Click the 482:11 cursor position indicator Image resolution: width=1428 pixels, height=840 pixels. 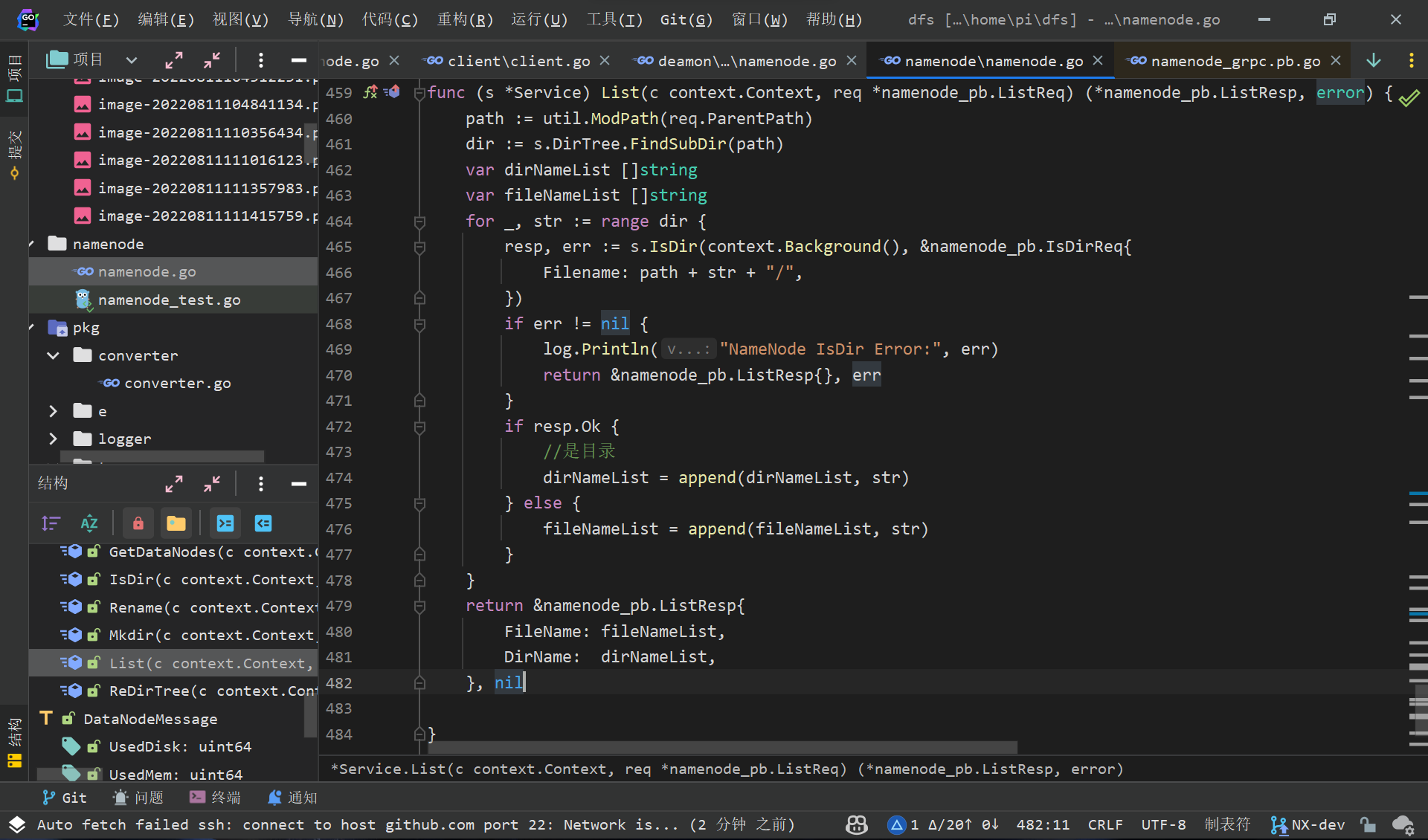[1043, 824]
